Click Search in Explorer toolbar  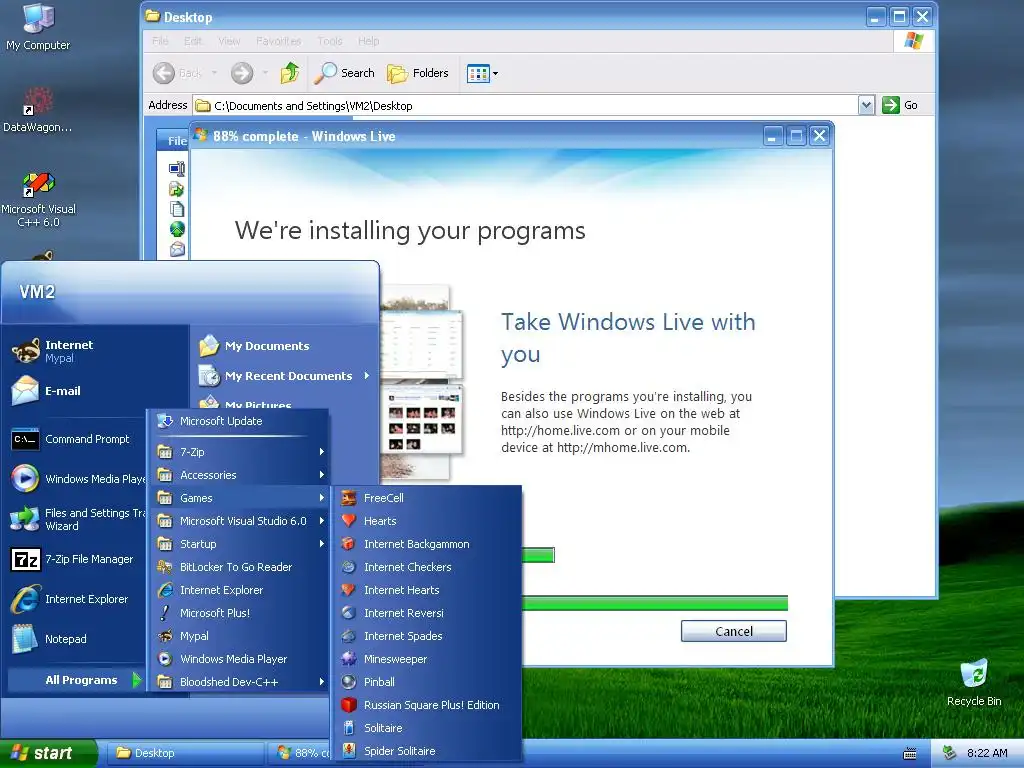(344, 73)
